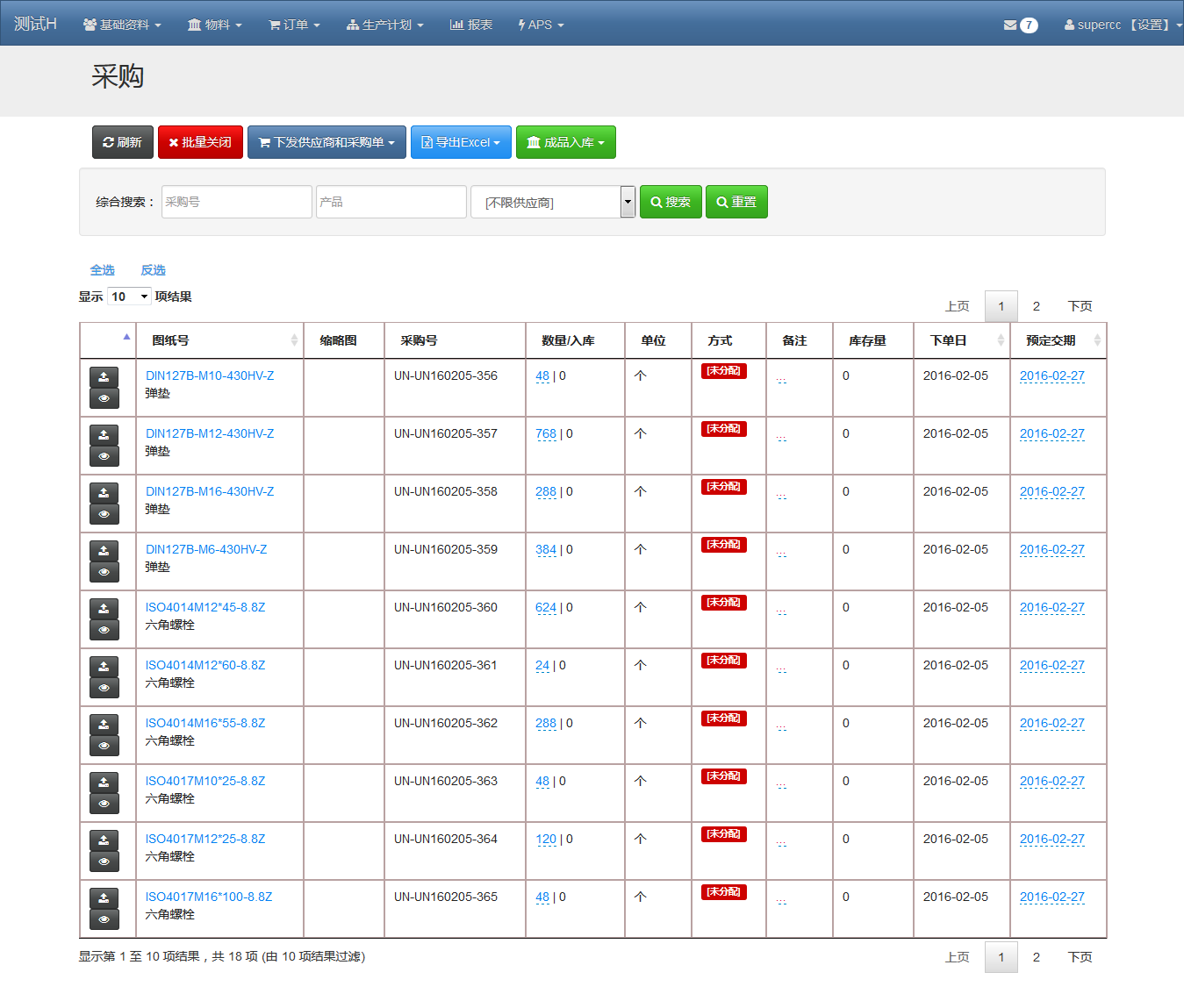Click the 采购号 search input field

(236, 202)
